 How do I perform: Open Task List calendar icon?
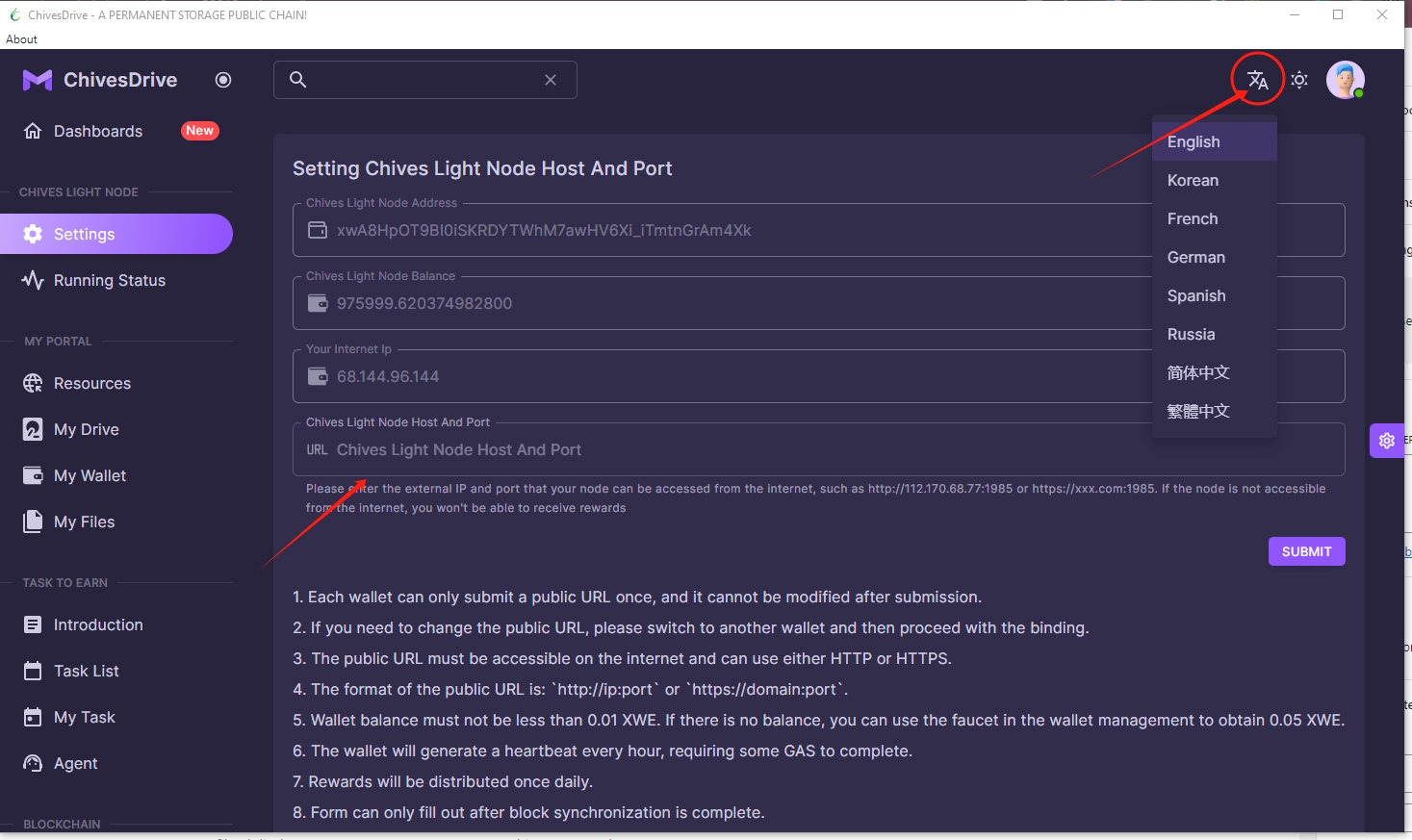(x=33, y=671)
